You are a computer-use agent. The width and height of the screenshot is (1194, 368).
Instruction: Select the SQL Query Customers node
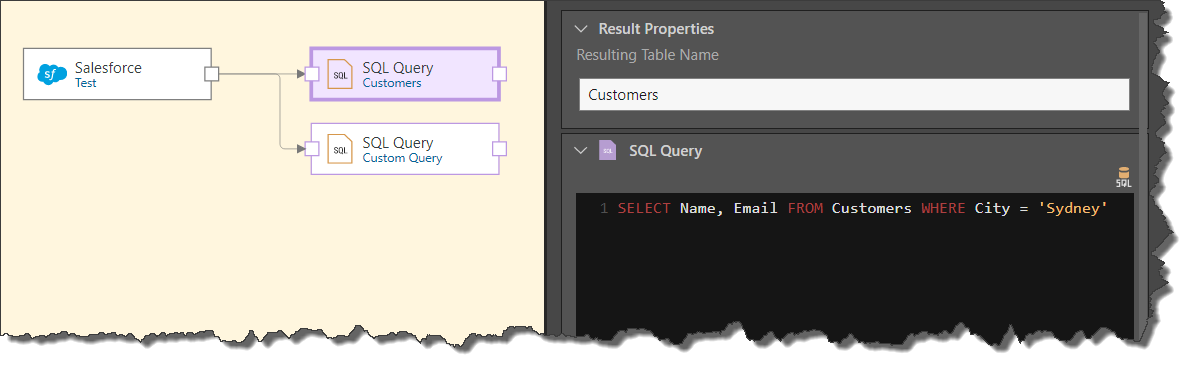[x=405, y=74]
